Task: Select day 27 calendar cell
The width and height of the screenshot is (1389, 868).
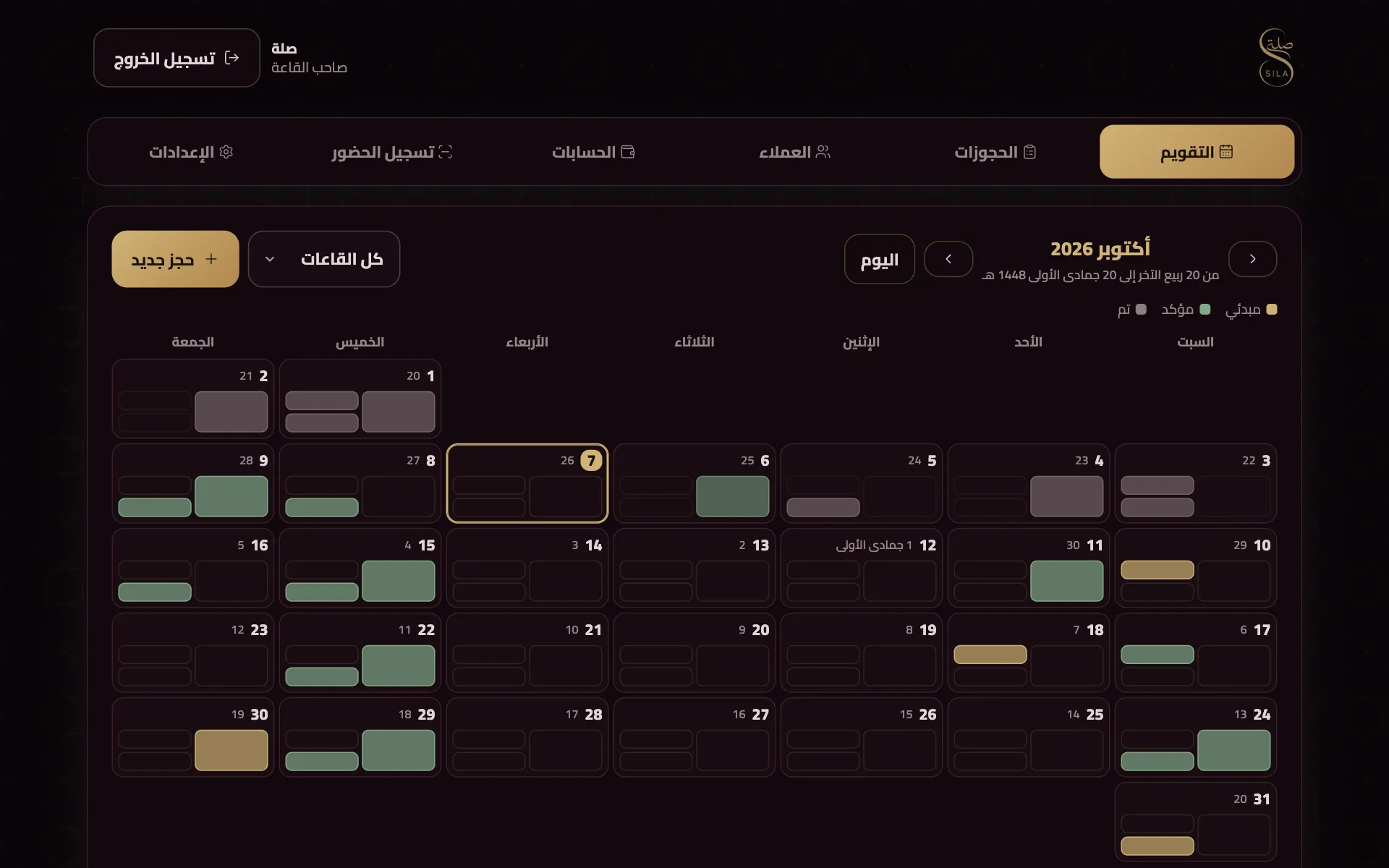Action: (x=694, y=737)
